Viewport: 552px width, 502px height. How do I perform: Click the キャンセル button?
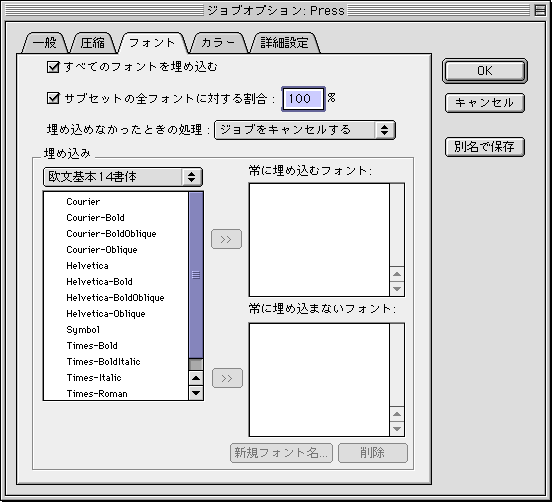[x=485, y=103]
